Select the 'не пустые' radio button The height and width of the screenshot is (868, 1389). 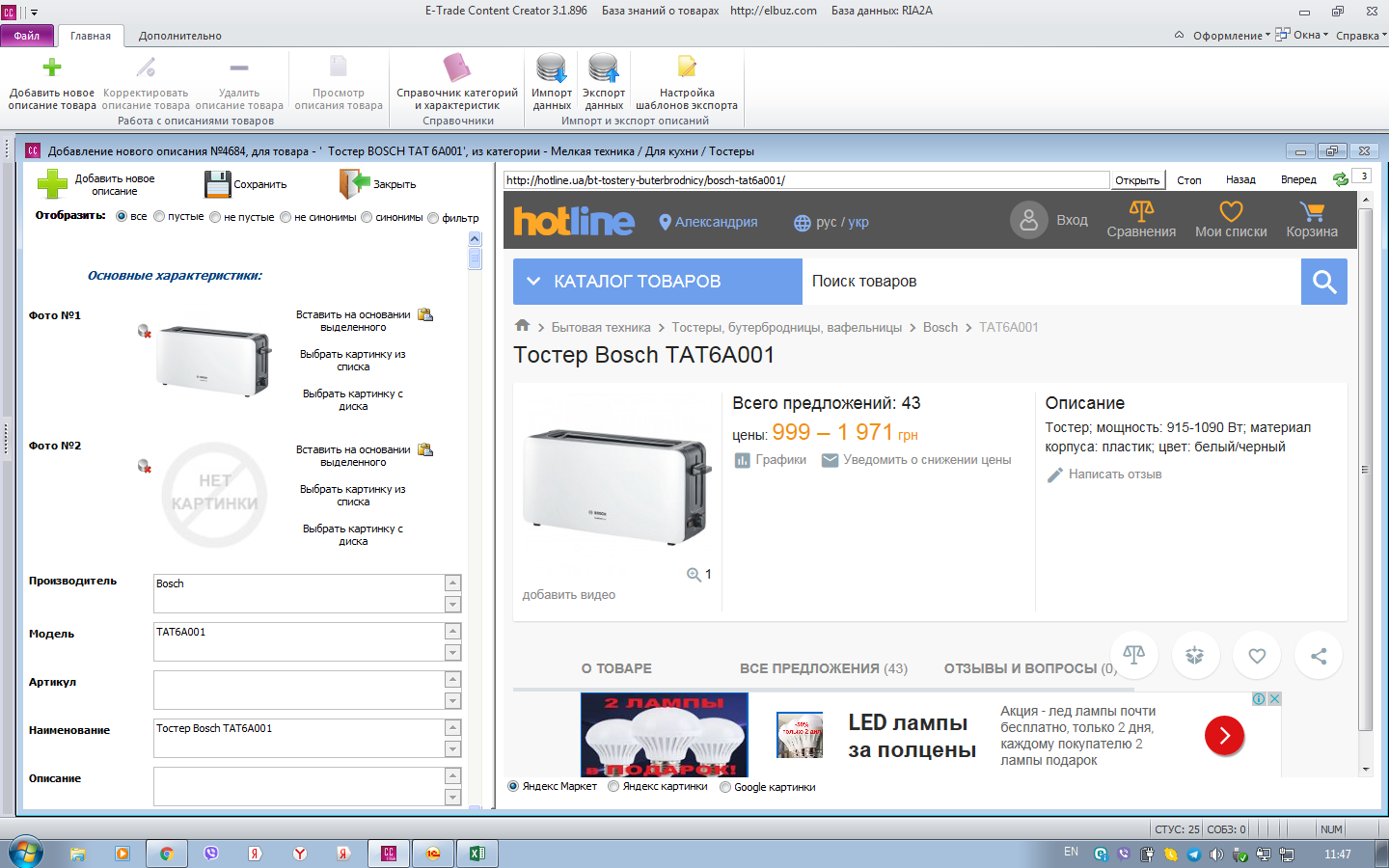(x=215, y=217)
